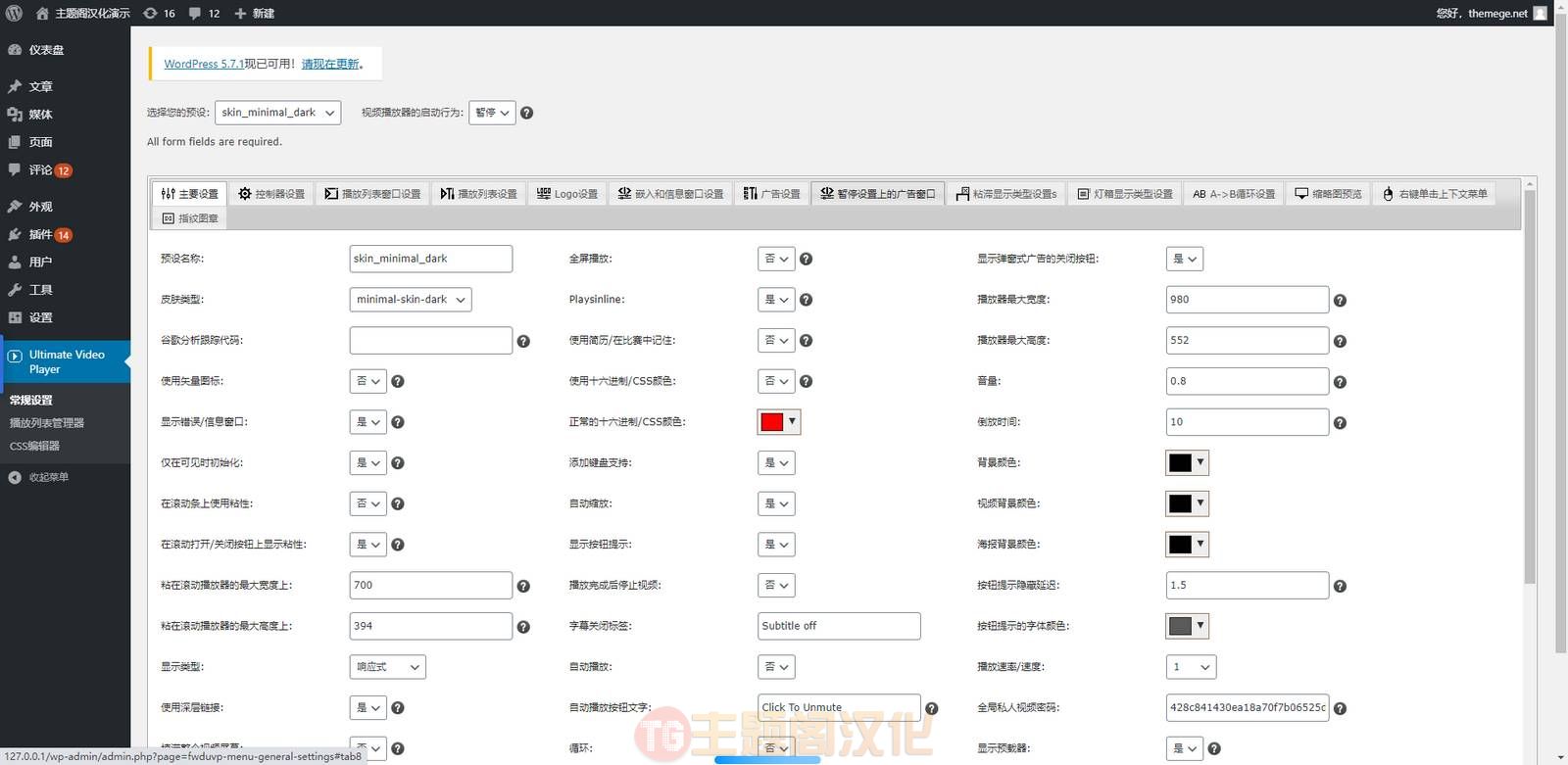1568x765 pixels.
Task: Open the 背景颜色 black color swatch
Action: coord(1188,463)
